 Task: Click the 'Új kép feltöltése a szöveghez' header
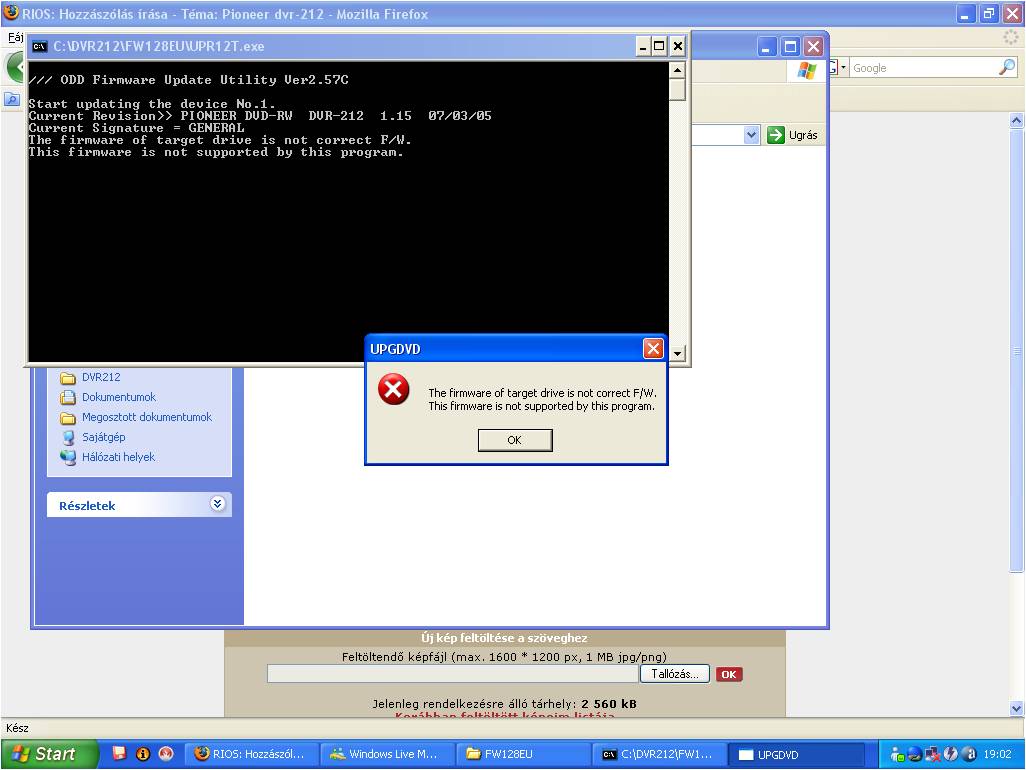pyautogui.click(x=504, y=638)
